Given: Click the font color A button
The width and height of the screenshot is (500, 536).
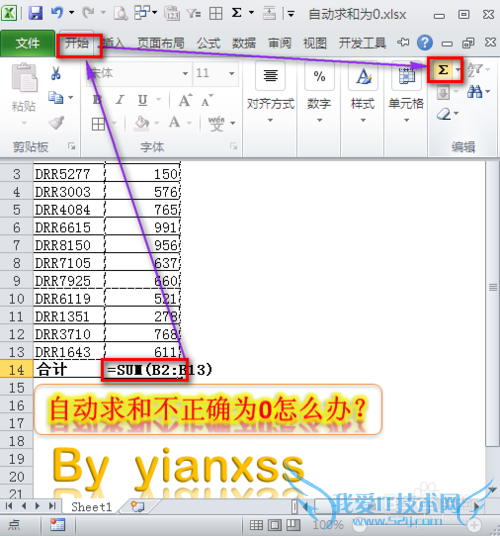Looking at the screenshot, I should pos(174,122).
